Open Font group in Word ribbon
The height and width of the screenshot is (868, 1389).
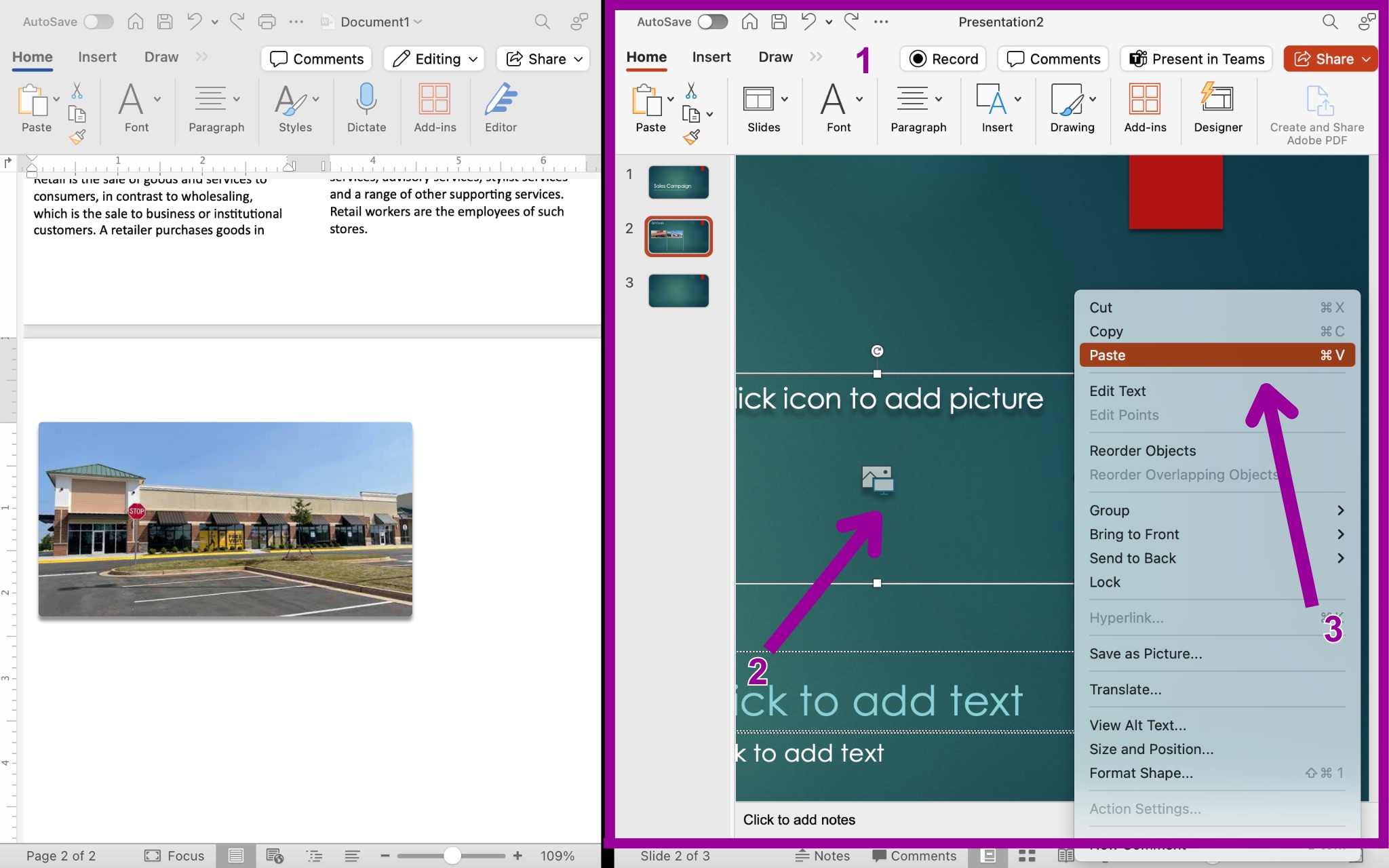(x=137, y=107)
